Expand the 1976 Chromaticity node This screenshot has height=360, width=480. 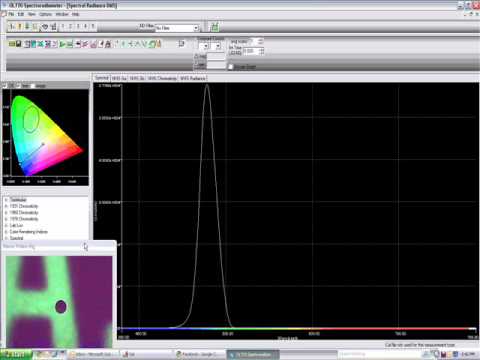(6, 219)
